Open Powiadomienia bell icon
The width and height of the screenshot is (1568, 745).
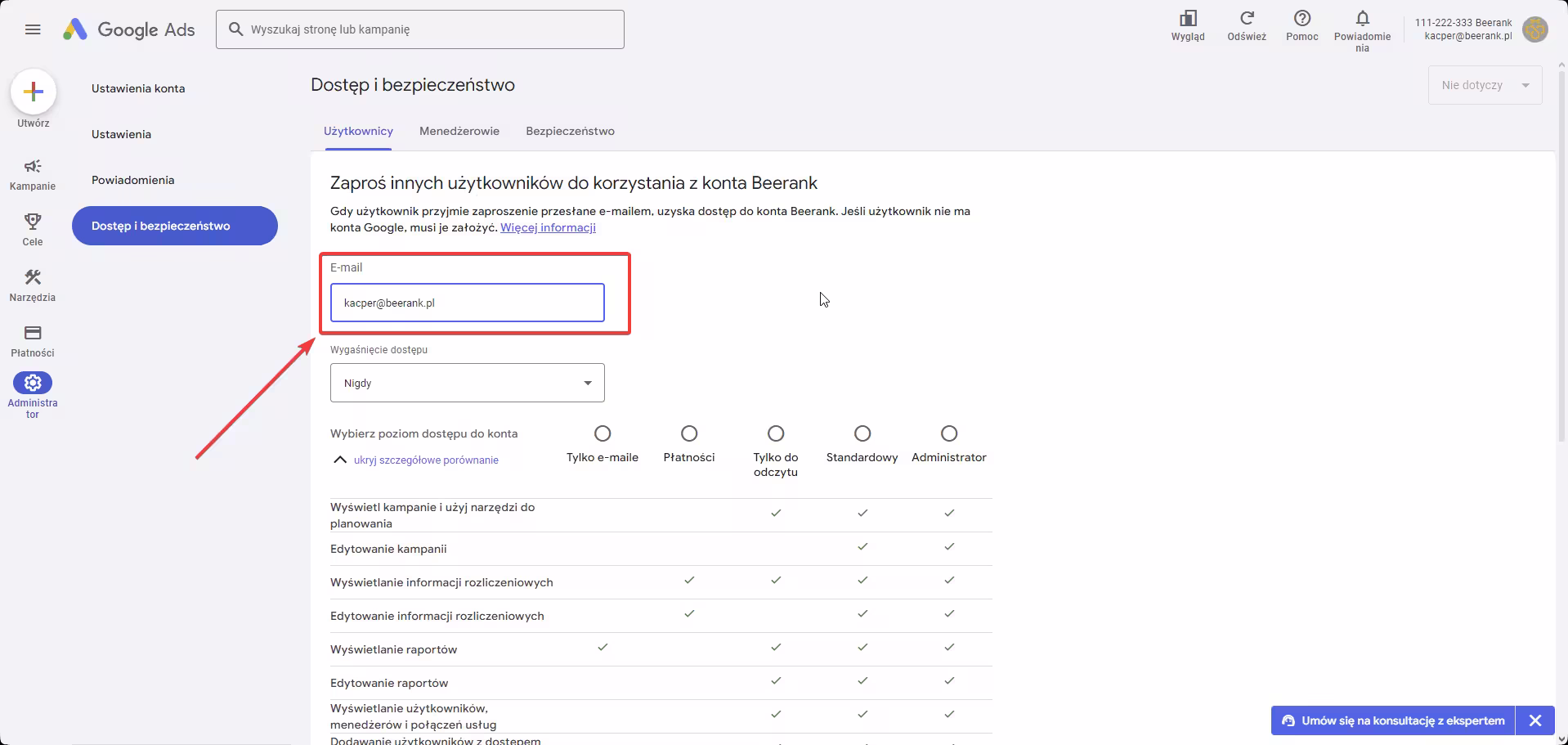[1362, 19]
